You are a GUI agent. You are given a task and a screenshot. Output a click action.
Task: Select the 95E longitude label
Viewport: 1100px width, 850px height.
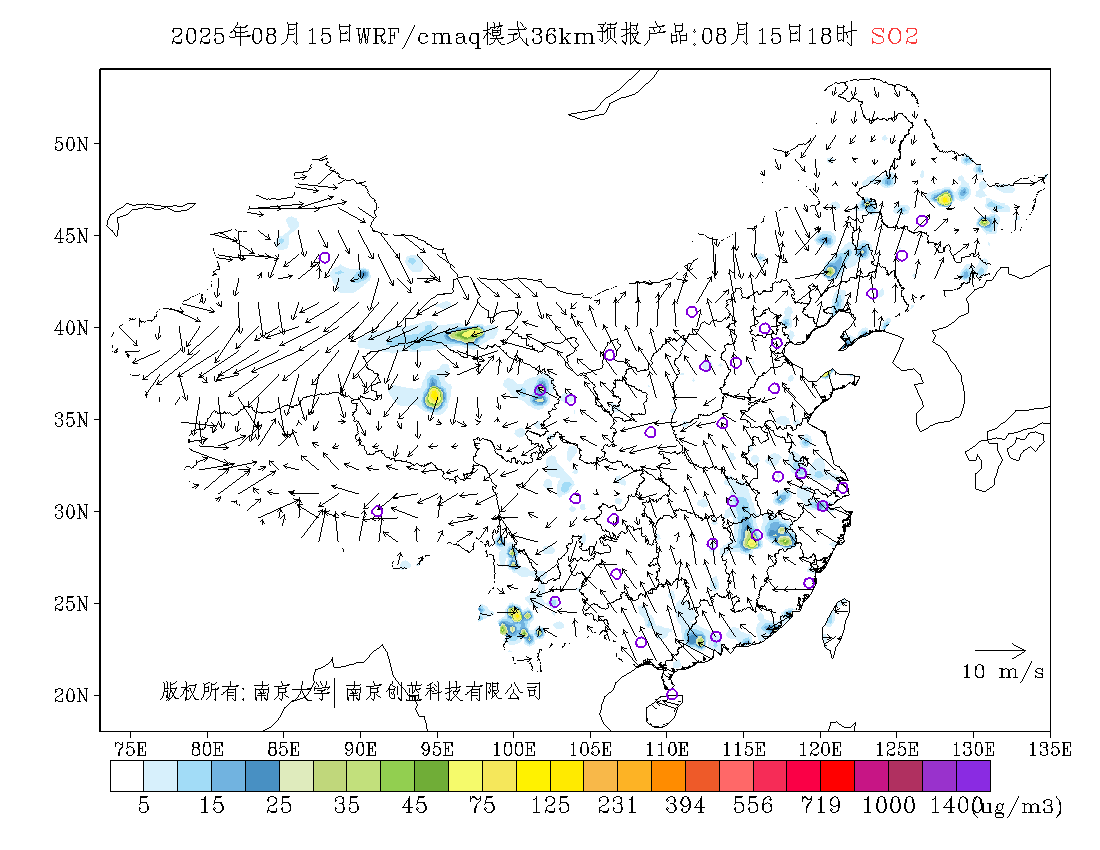(x=437, y=749)
